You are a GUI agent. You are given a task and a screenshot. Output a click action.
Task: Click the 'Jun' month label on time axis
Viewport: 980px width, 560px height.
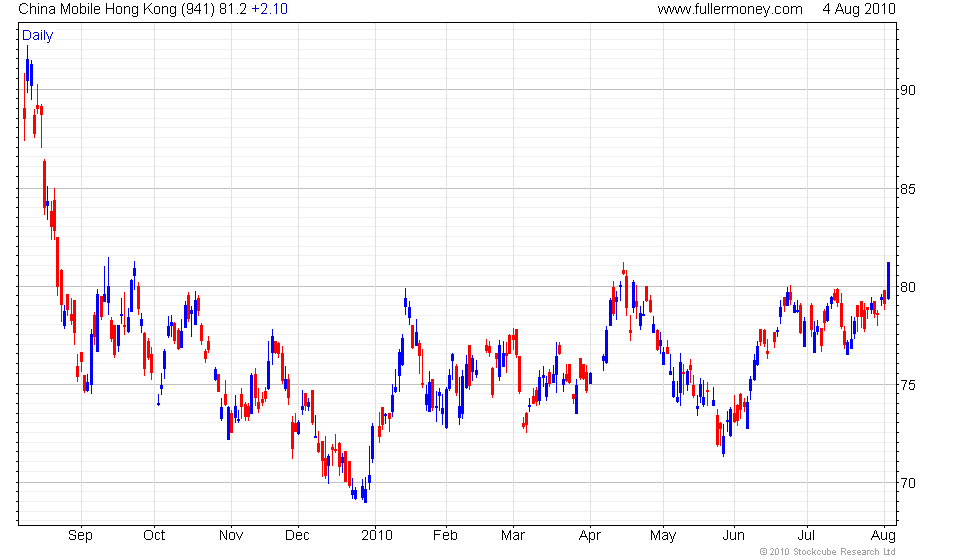coord(734,536)
